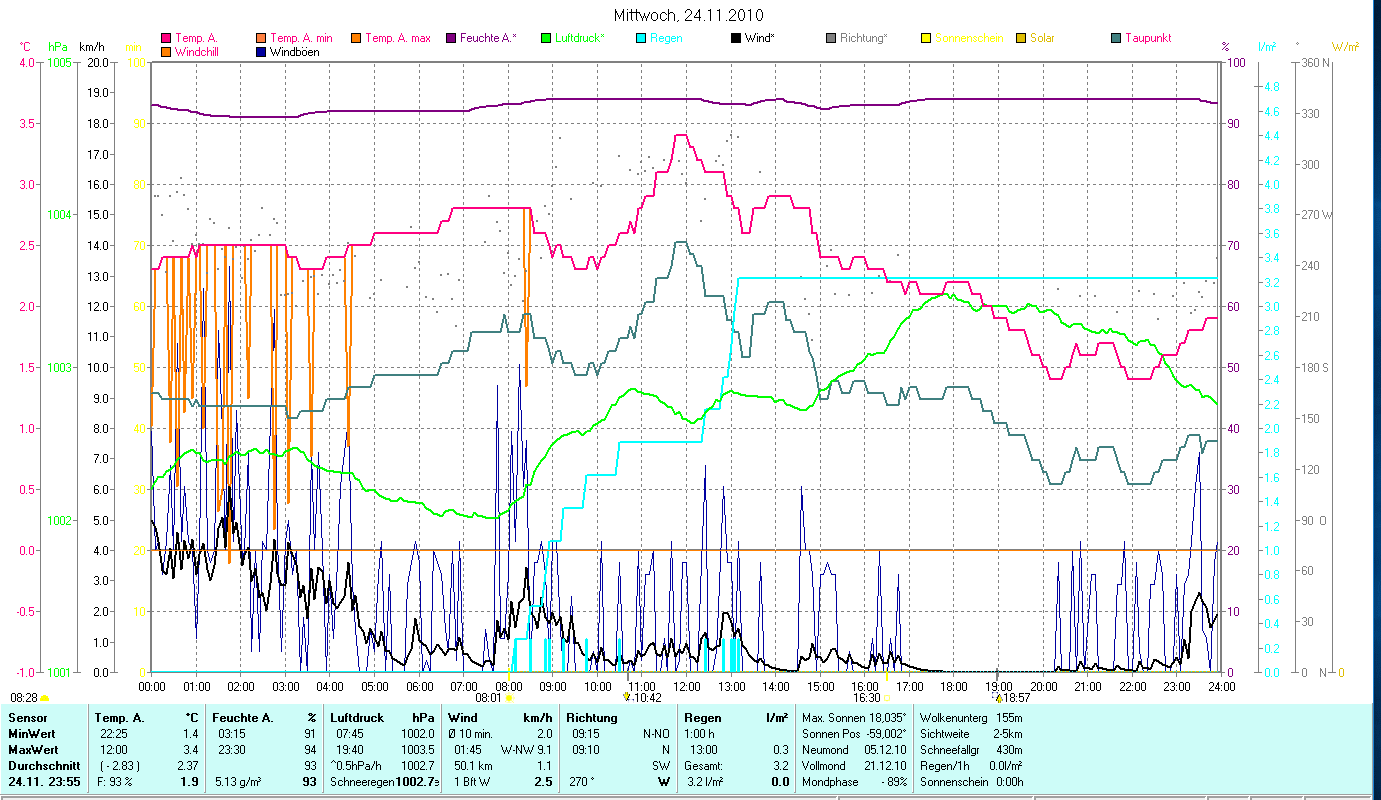Click the '1:00 h' rain interval
The height and width of the screenshot is (800, 1381).
click(699, 733)
